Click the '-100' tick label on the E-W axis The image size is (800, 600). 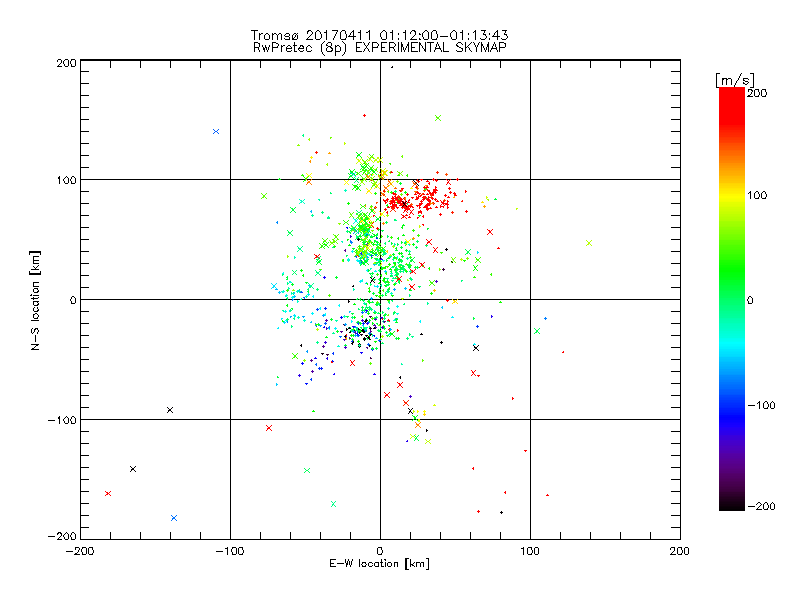point(230,551)
